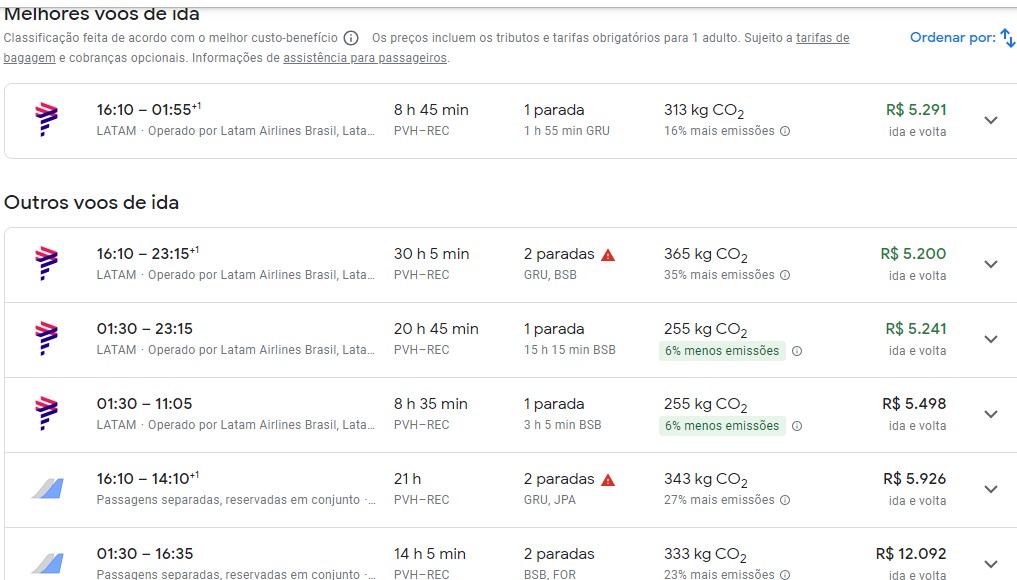Click the 6% menos emissões badge on 20 h 45 min flight
Viewport: 1017px width, 580px height.
click(x=722, y=351)
